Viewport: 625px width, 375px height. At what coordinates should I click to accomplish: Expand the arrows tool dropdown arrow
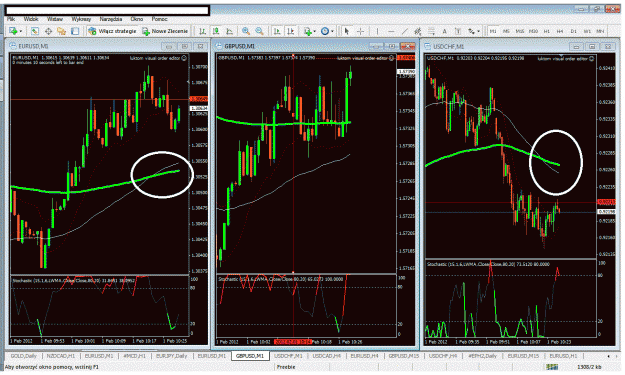478,31
